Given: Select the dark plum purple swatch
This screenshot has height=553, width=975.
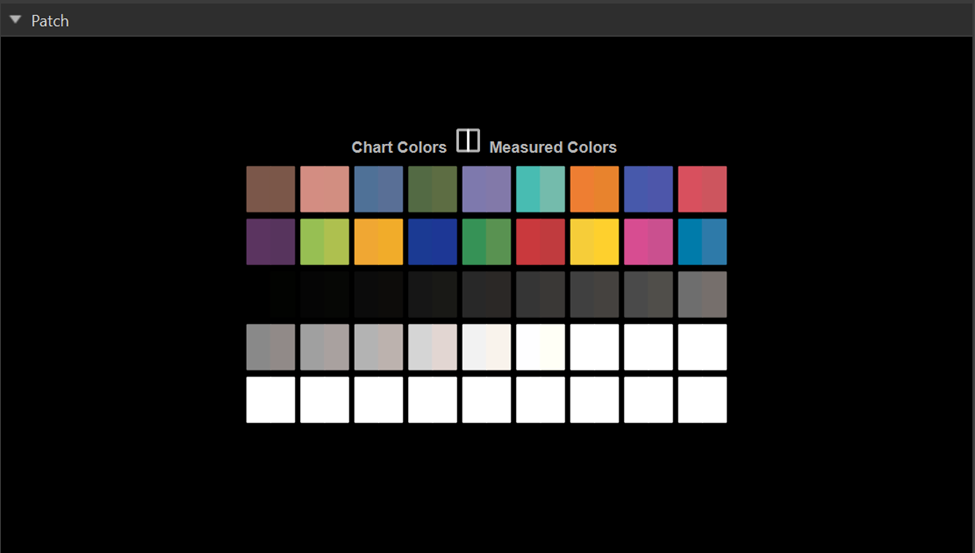Looking at the screenshot, I should [x=270, y=242].
